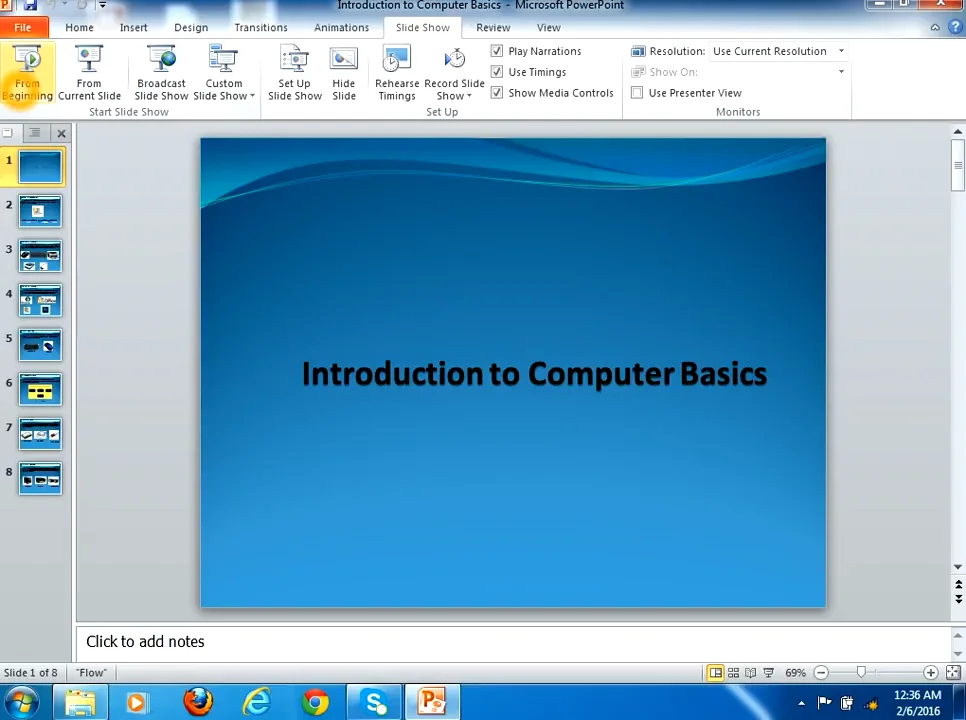Click Hide Slide button
966x720 pixels.
pos(344,73)
